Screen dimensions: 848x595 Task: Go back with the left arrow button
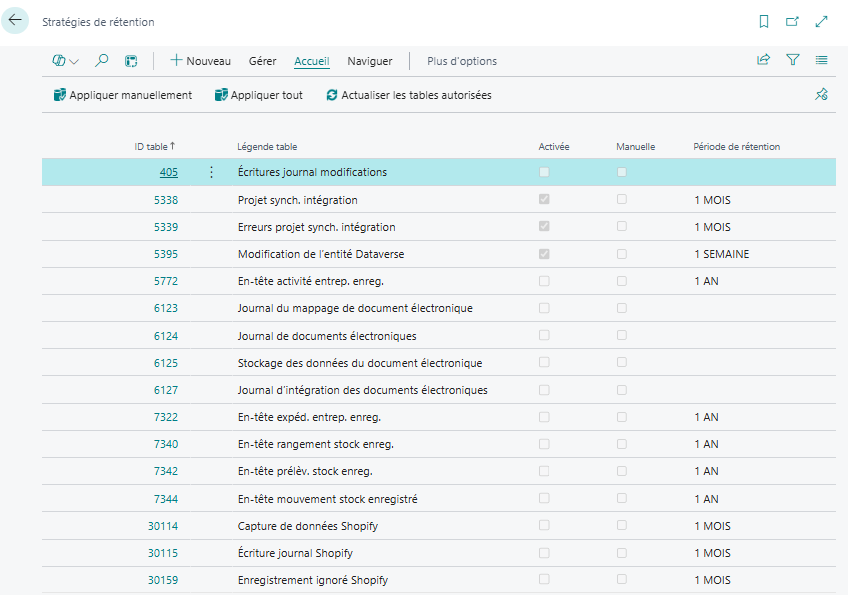pyautogui.click(x=15, y=21)
